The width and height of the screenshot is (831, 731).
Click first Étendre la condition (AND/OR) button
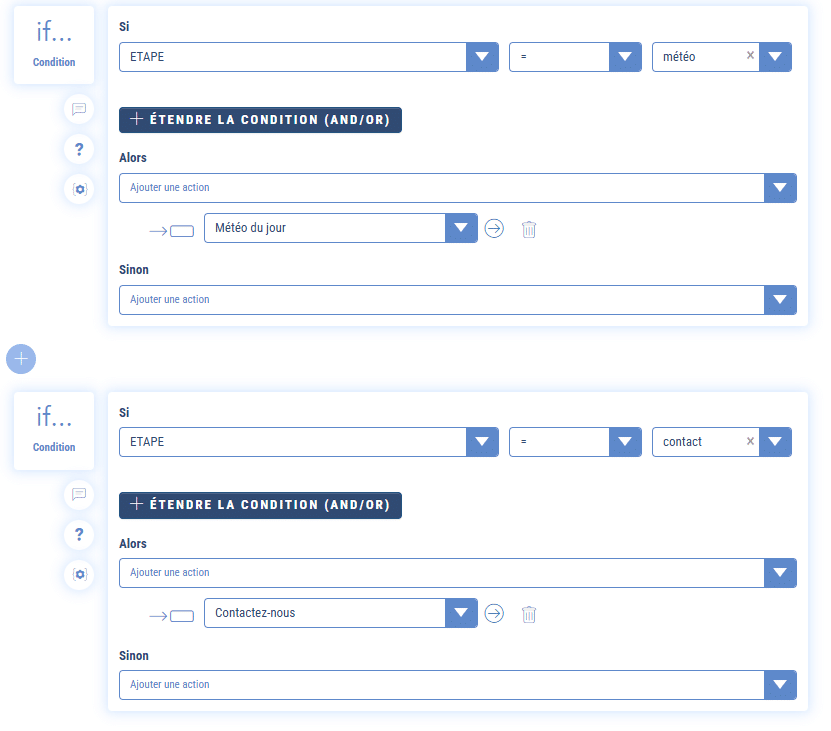click(x=260, y=120)
